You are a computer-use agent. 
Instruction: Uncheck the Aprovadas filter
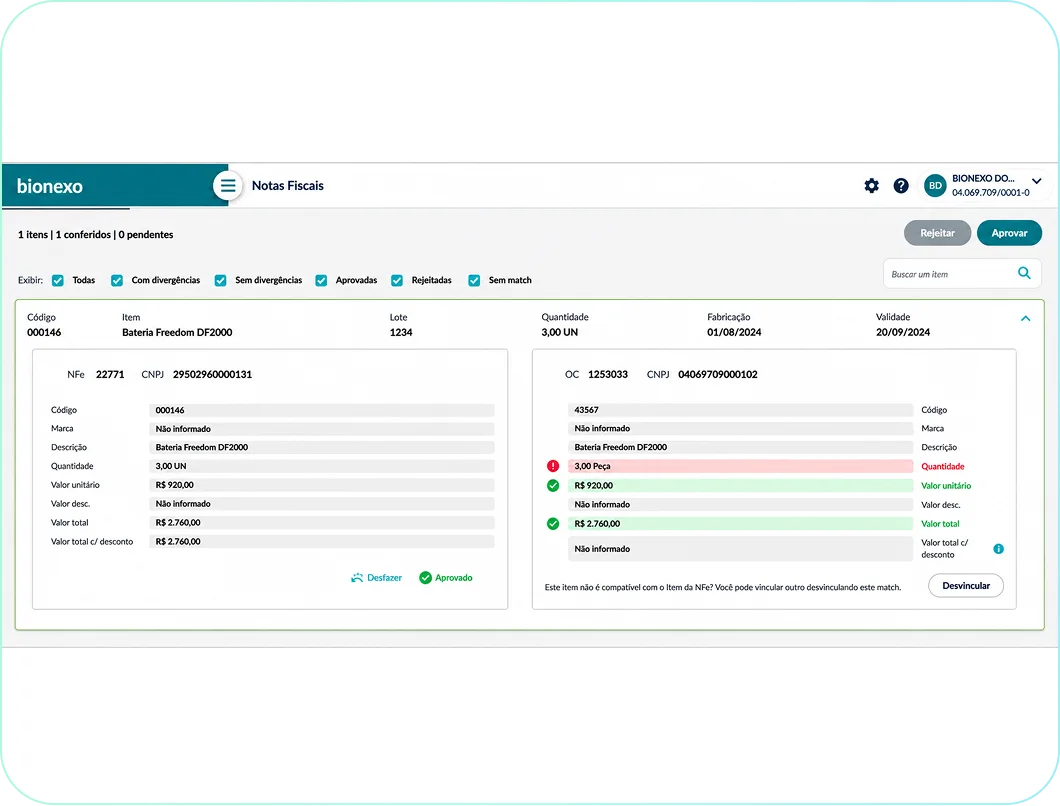click(321, 280)
